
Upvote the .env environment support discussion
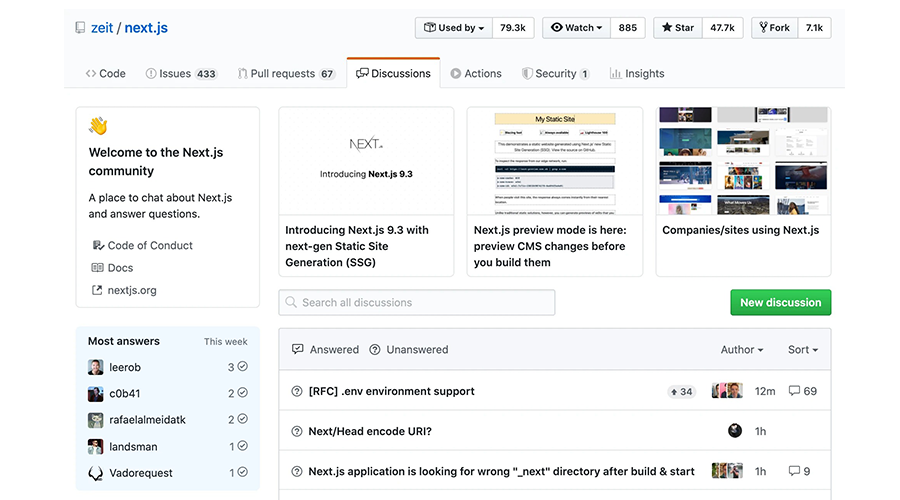[681, 392]
